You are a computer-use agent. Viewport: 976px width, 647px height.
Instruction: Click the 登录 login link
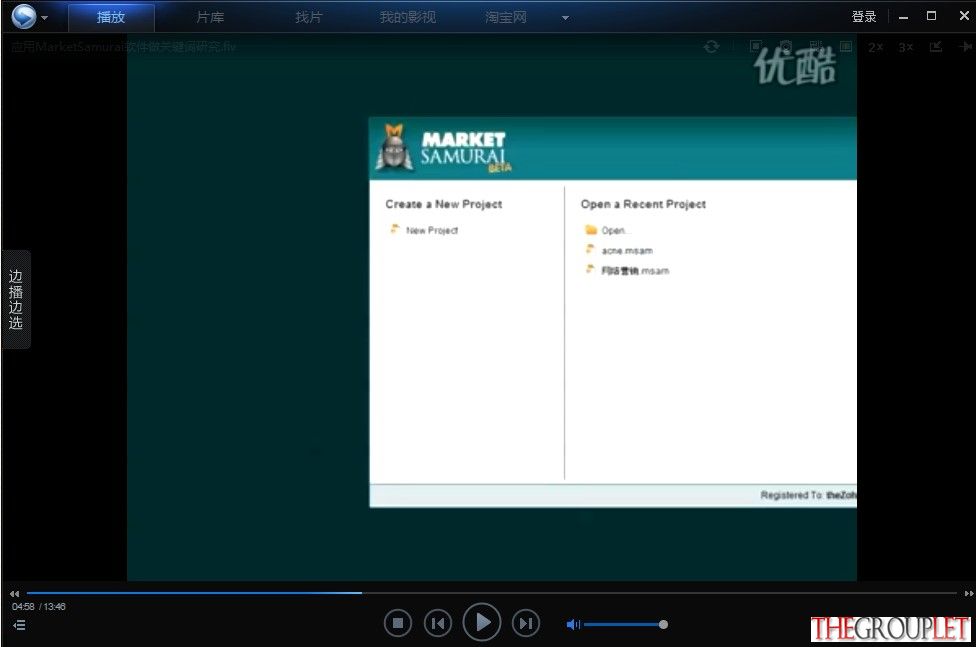(x=864, y=17)
